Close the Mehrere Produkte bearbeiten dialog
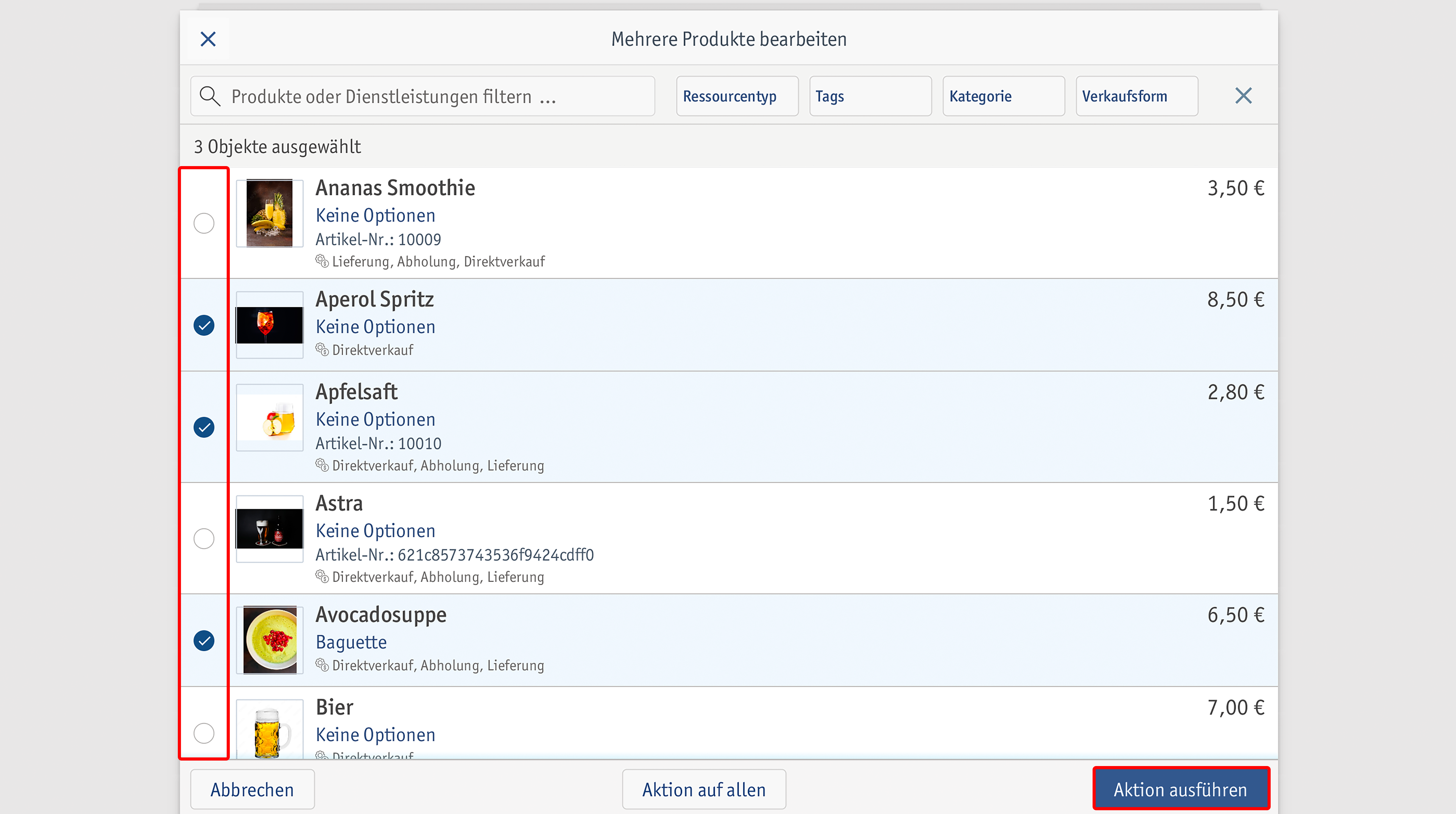 pos(208,39)
